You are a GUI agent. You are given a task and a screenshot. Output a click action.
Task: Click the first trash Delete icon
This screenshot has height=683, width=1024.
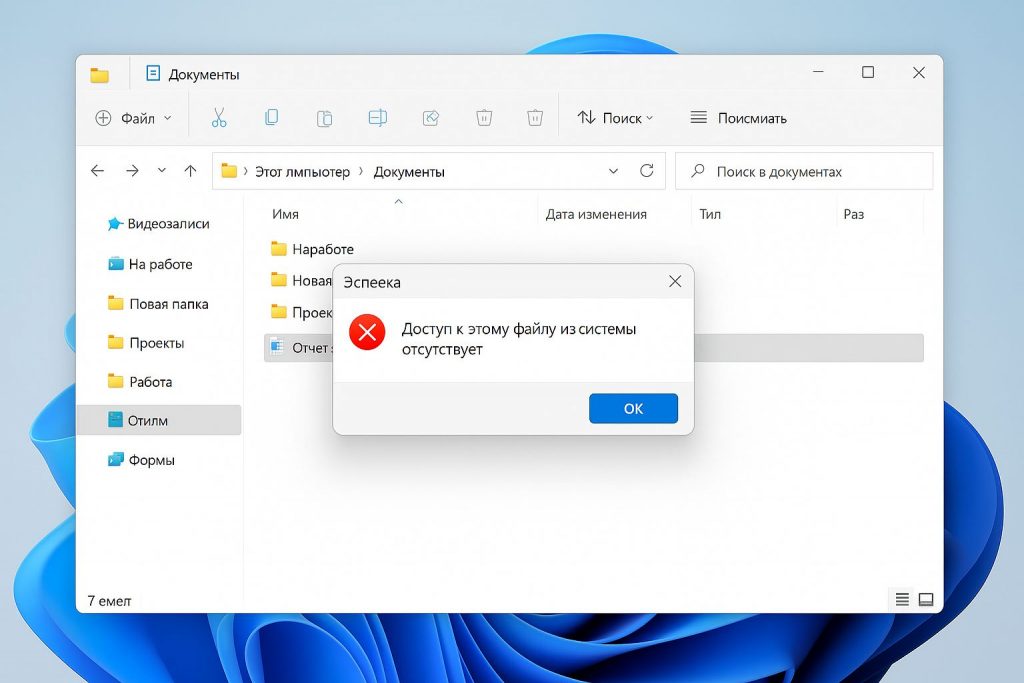[484, 118]
